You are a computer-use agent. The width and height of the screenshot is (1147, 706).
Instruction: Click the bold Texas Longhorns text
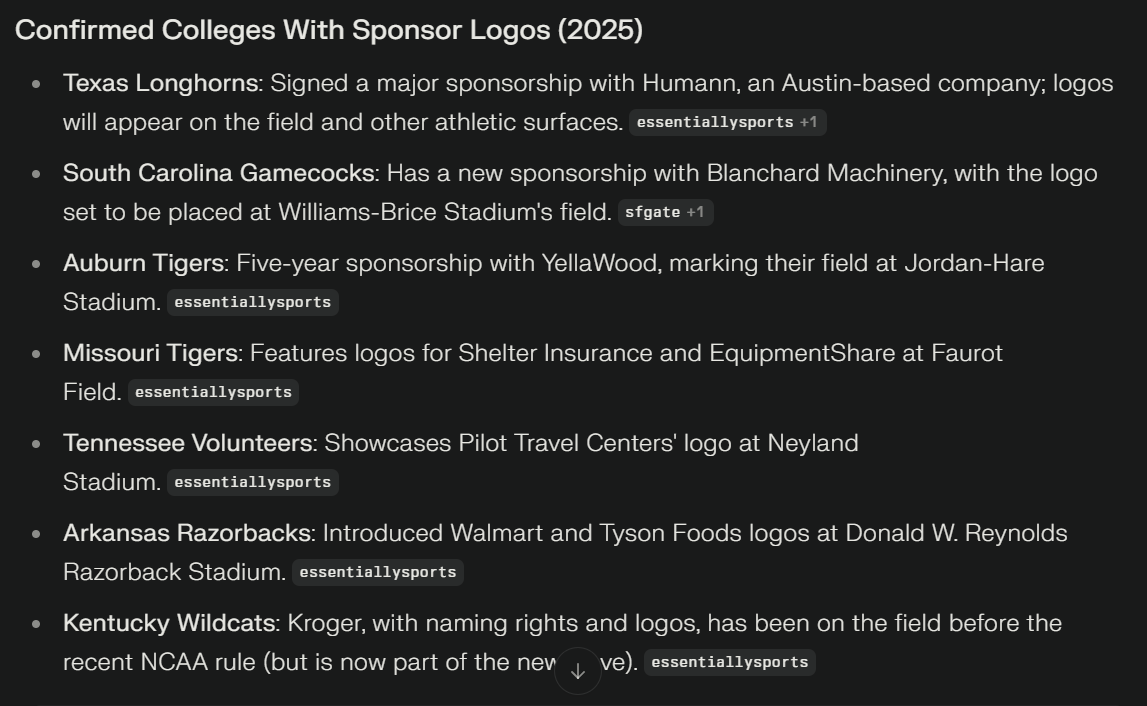(x=160, y=83)
